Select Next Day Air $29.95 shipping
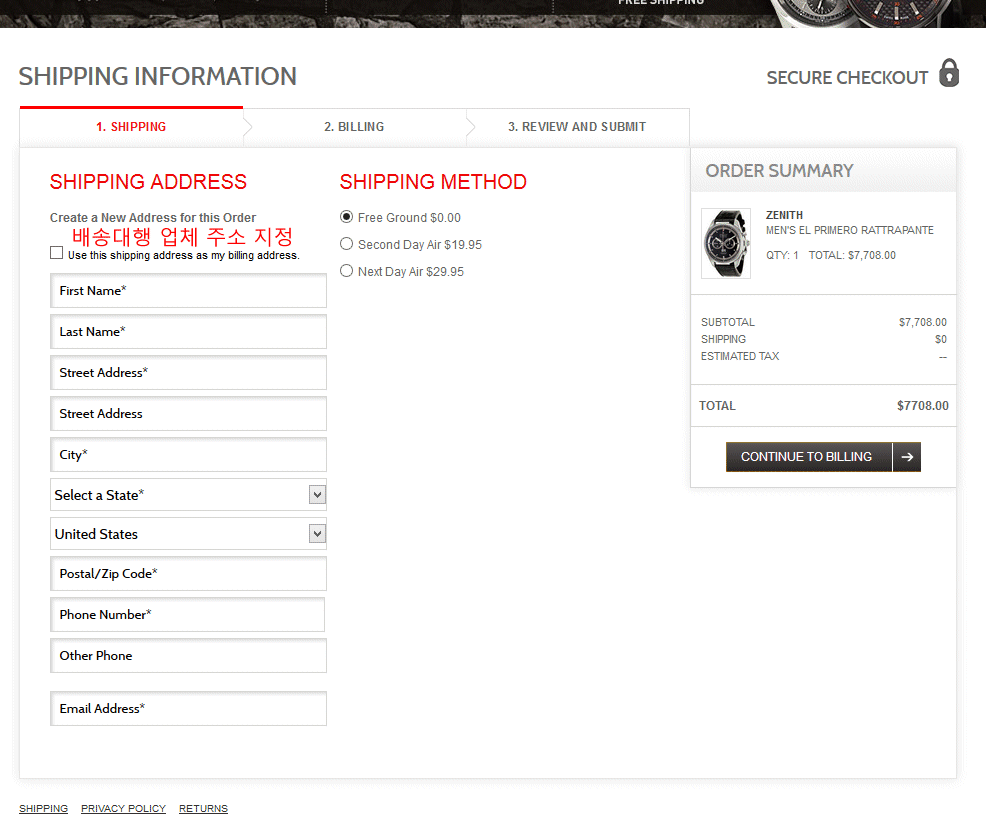The height and width of the screenshot is (834, 986). tap(347, 271)
